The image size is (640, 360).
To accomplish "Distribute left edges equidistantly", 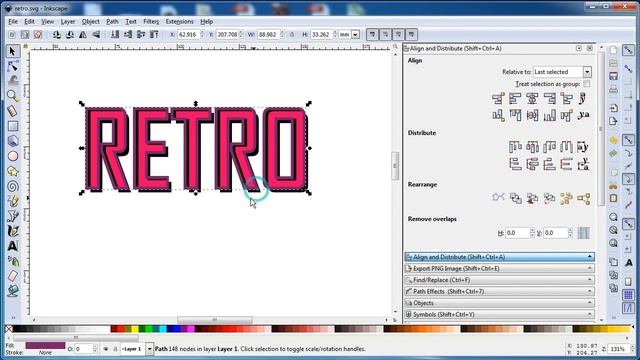I will (x=515, y=147).
